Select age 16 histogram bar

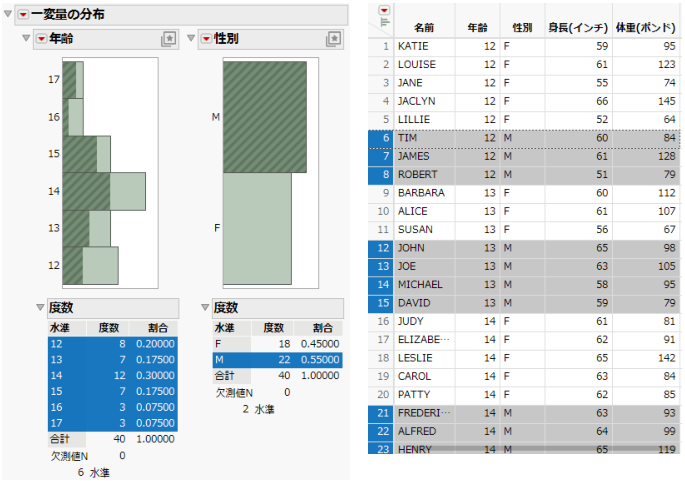[73, 117]
